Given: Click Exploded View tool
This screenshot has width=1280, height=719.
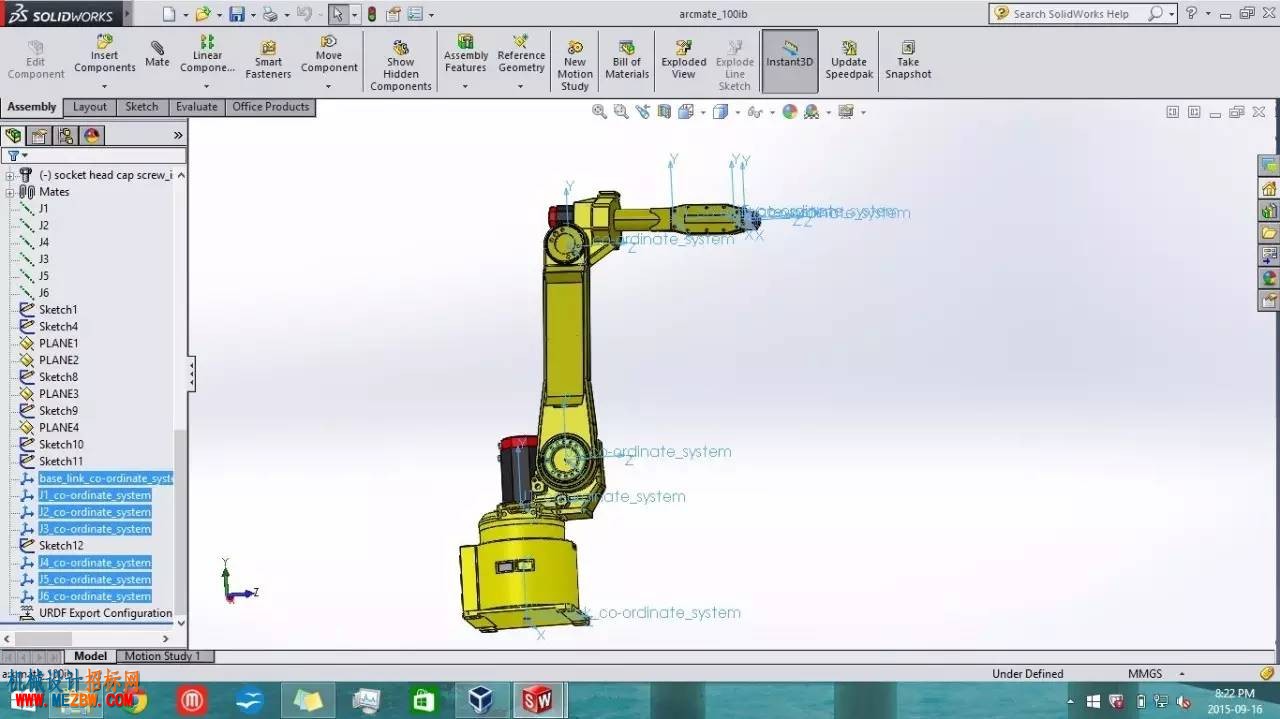Looking at the screenshot, I should [x=684, y=60].
